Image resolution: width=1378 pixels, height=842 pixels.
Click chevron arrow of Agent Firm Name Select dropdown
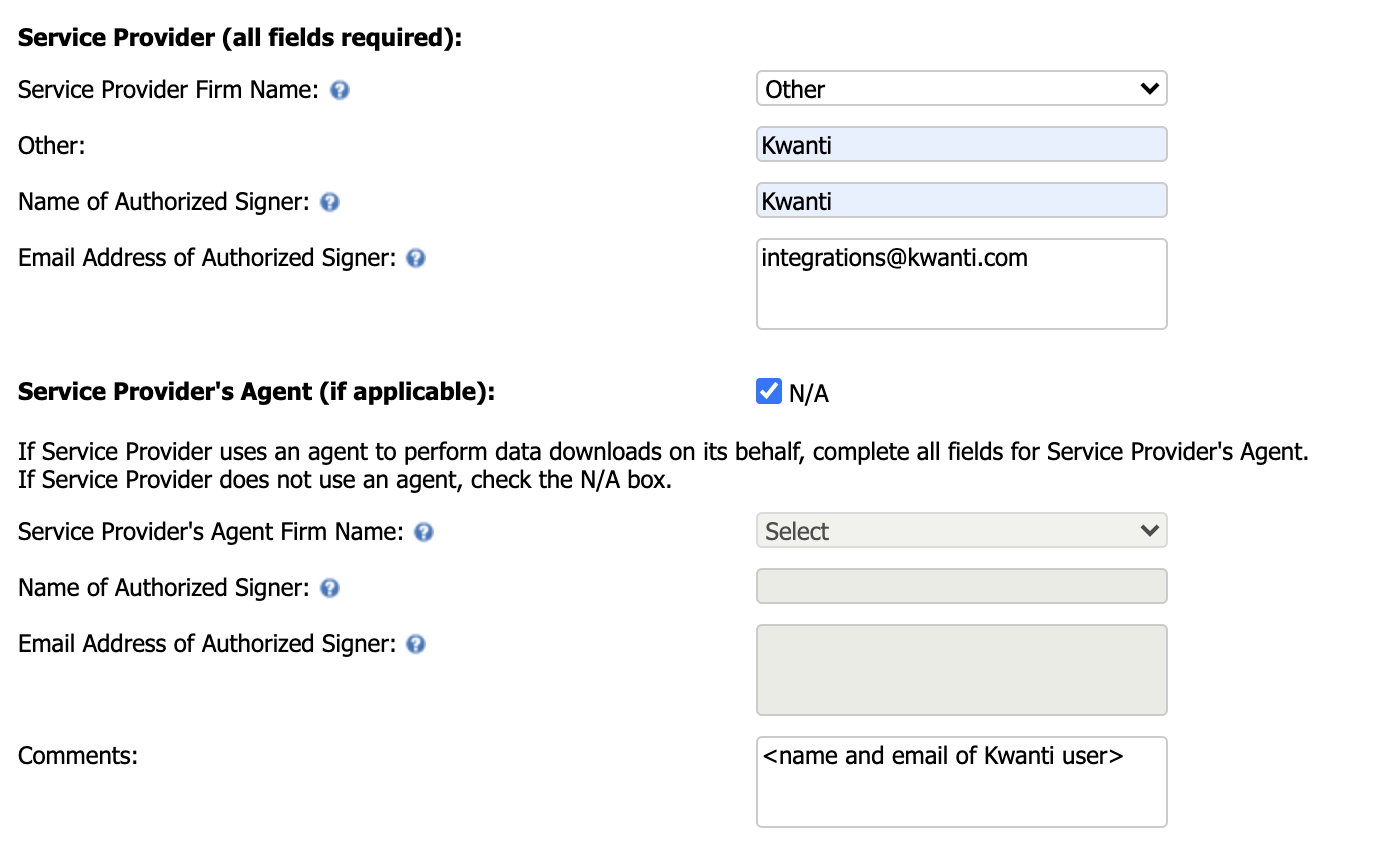[x=1149, y=531]
